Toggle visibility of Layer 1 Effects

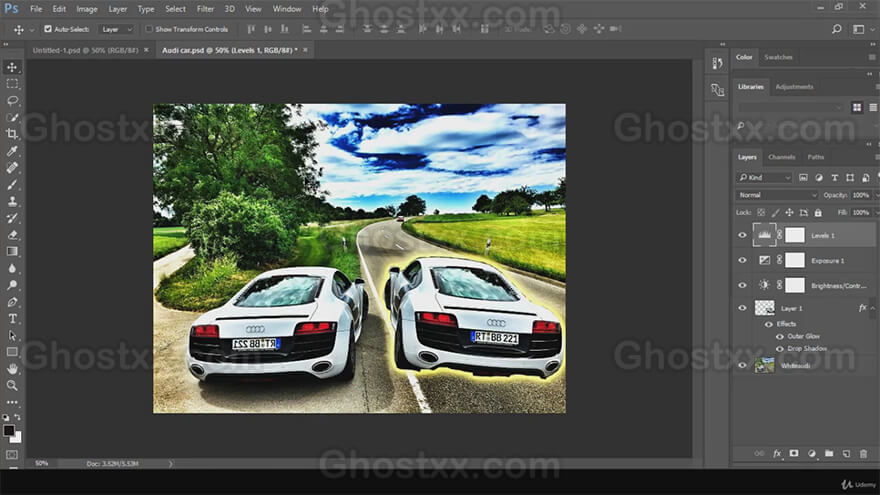[x=769, y=324]
